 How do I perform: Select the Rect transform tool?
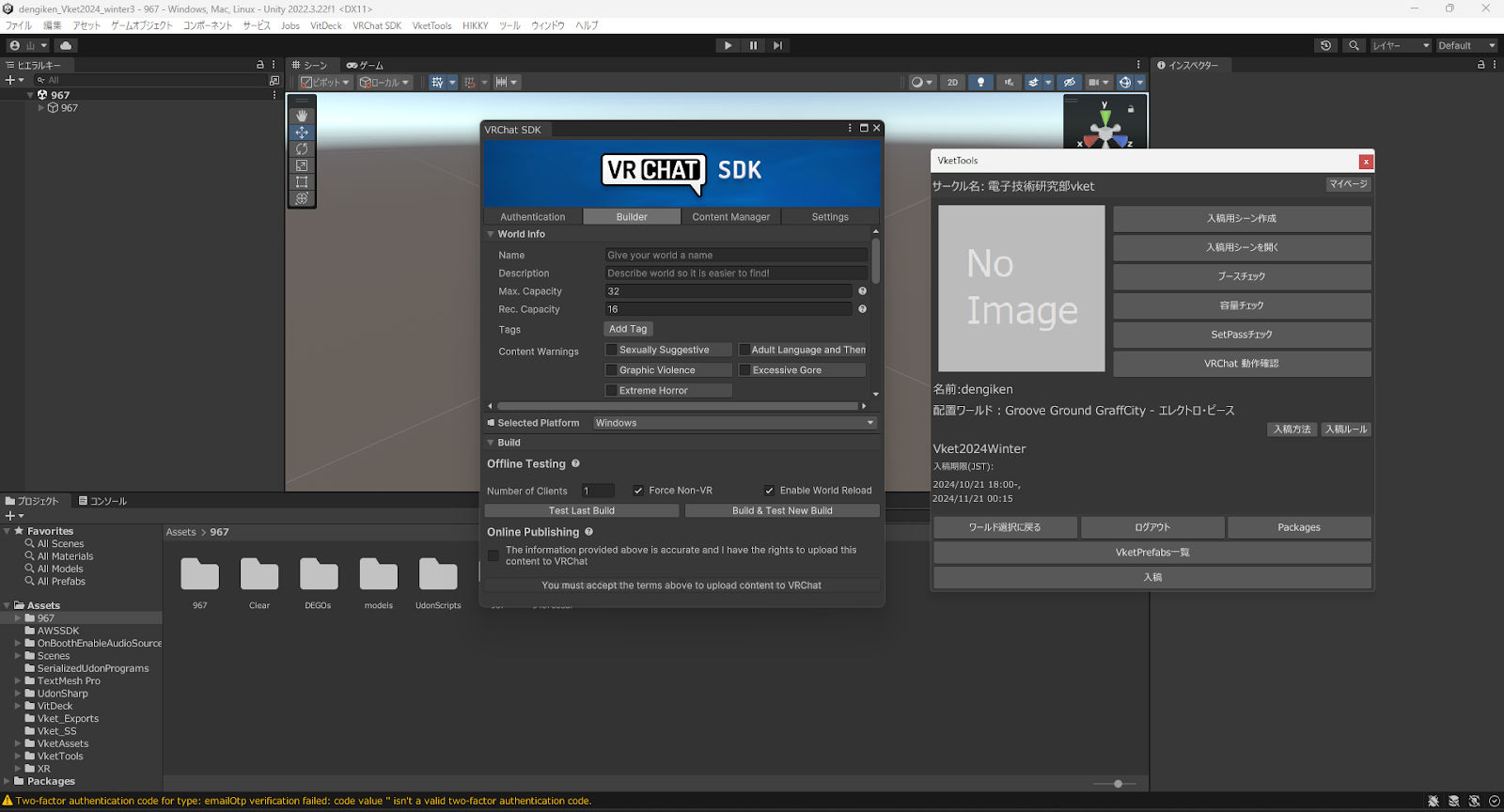point(302,182)
